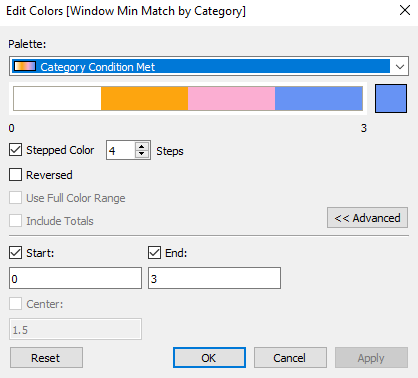Click the Cancel button
This screenshot has width=418, height=378.
pos(290,358)
